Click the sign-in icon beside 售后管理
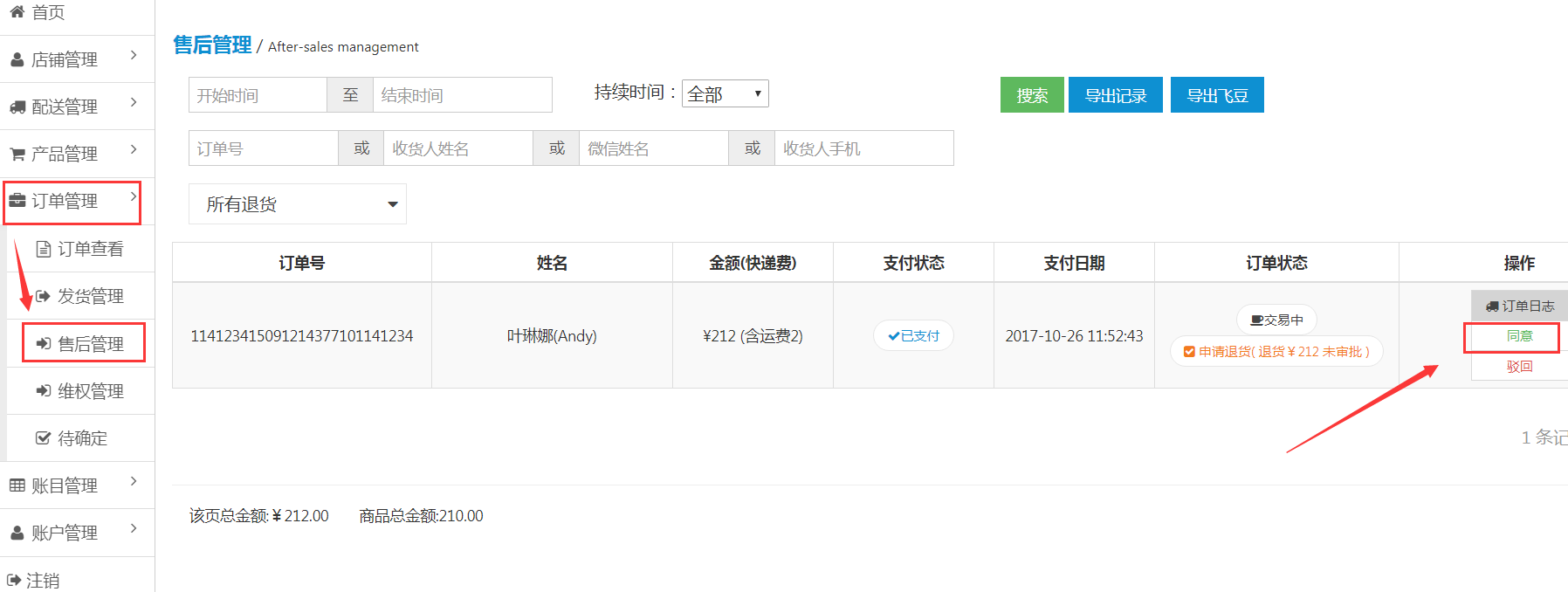The image size is (1568, 592). point(43,344)
